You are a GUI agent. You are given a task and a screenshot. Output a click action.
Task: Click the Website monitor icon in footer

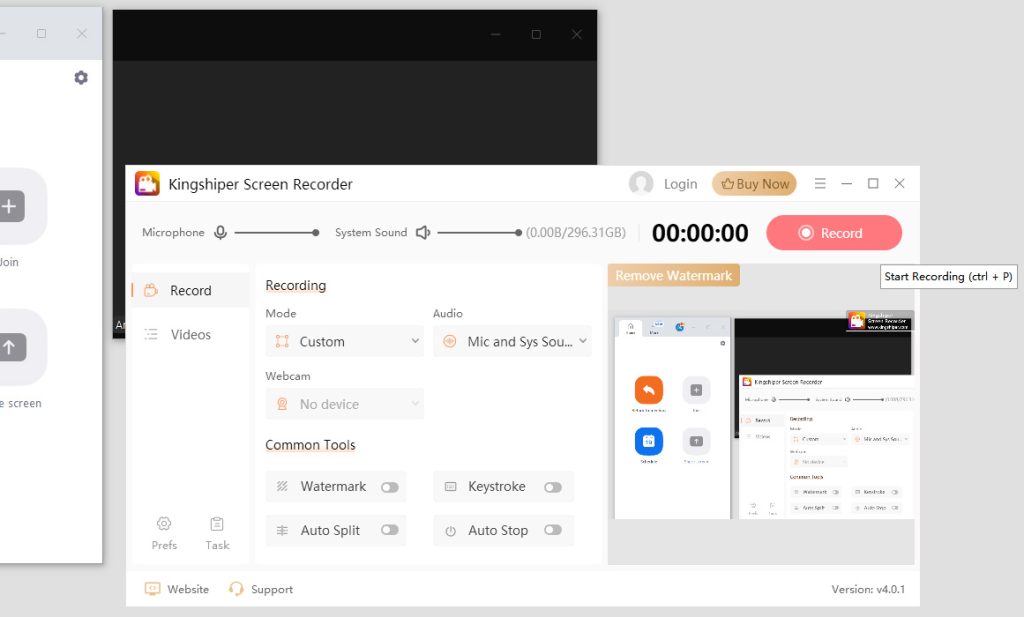[152, 589]
